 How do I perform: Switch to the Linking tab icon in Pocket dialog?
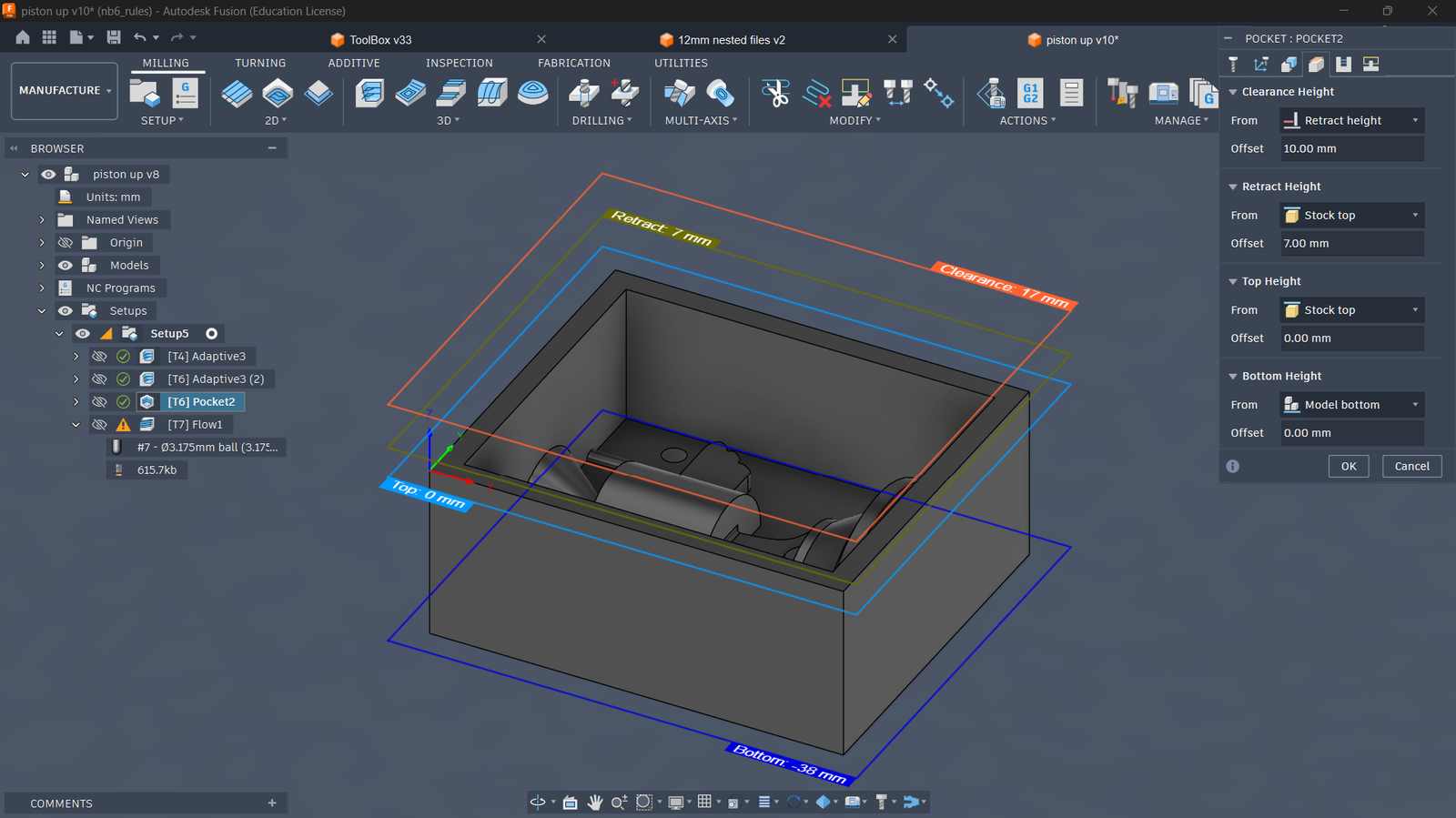[x=1370, y=64]
